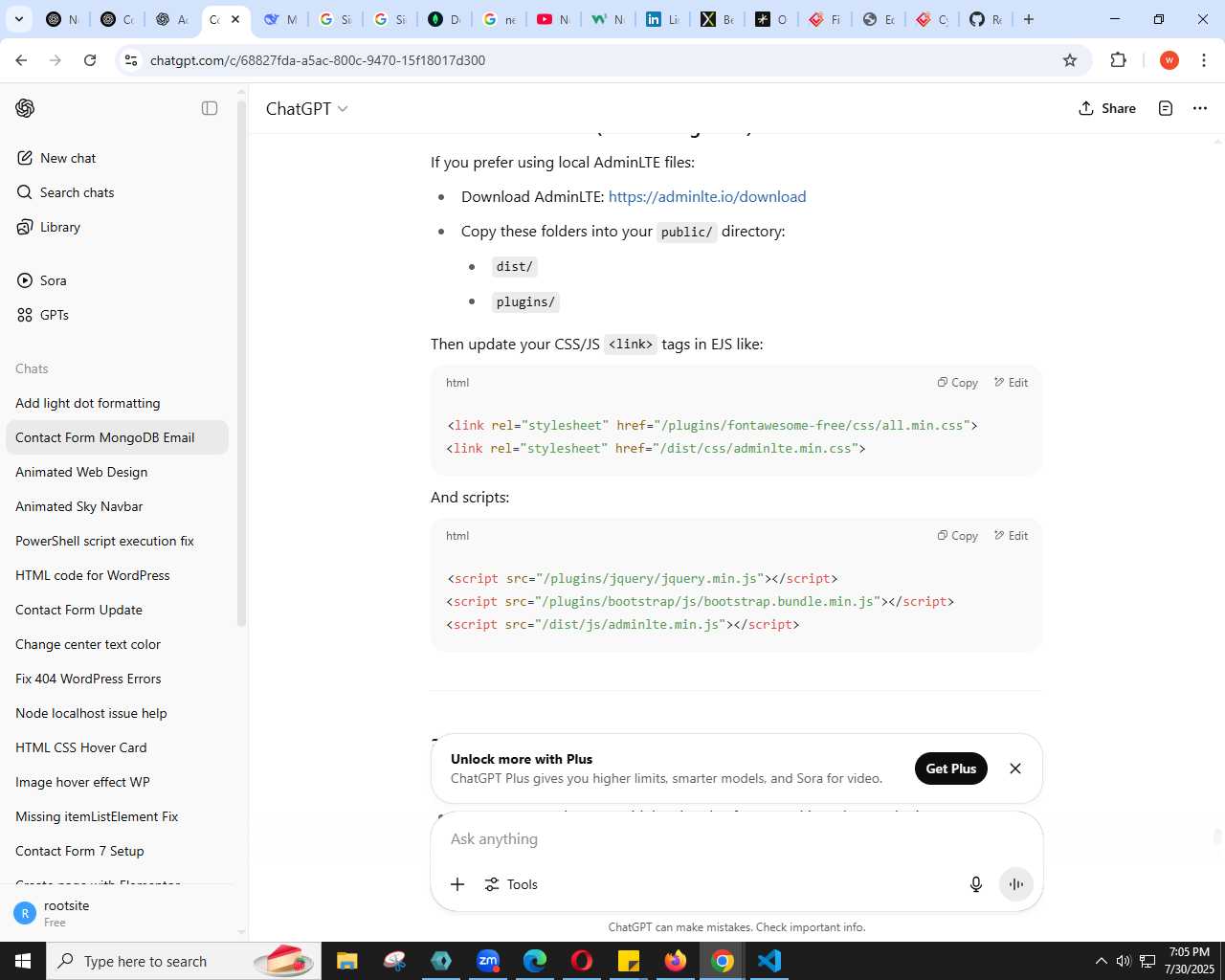This screenshot has height=980, width=1225.
Task: Click the ChatGPT logo icon in sidebar
Action: 26,108
